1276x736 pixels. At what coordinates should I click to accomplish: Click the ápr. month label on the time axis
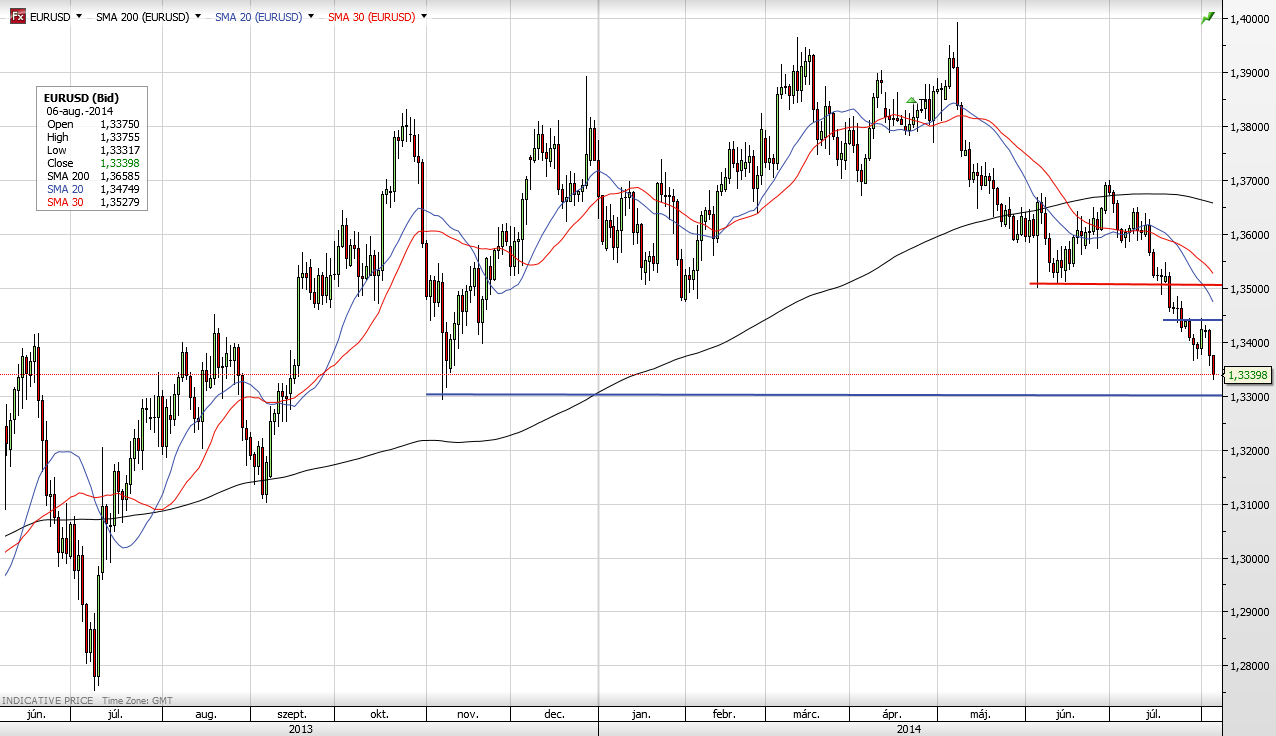[x=893, y=715]
